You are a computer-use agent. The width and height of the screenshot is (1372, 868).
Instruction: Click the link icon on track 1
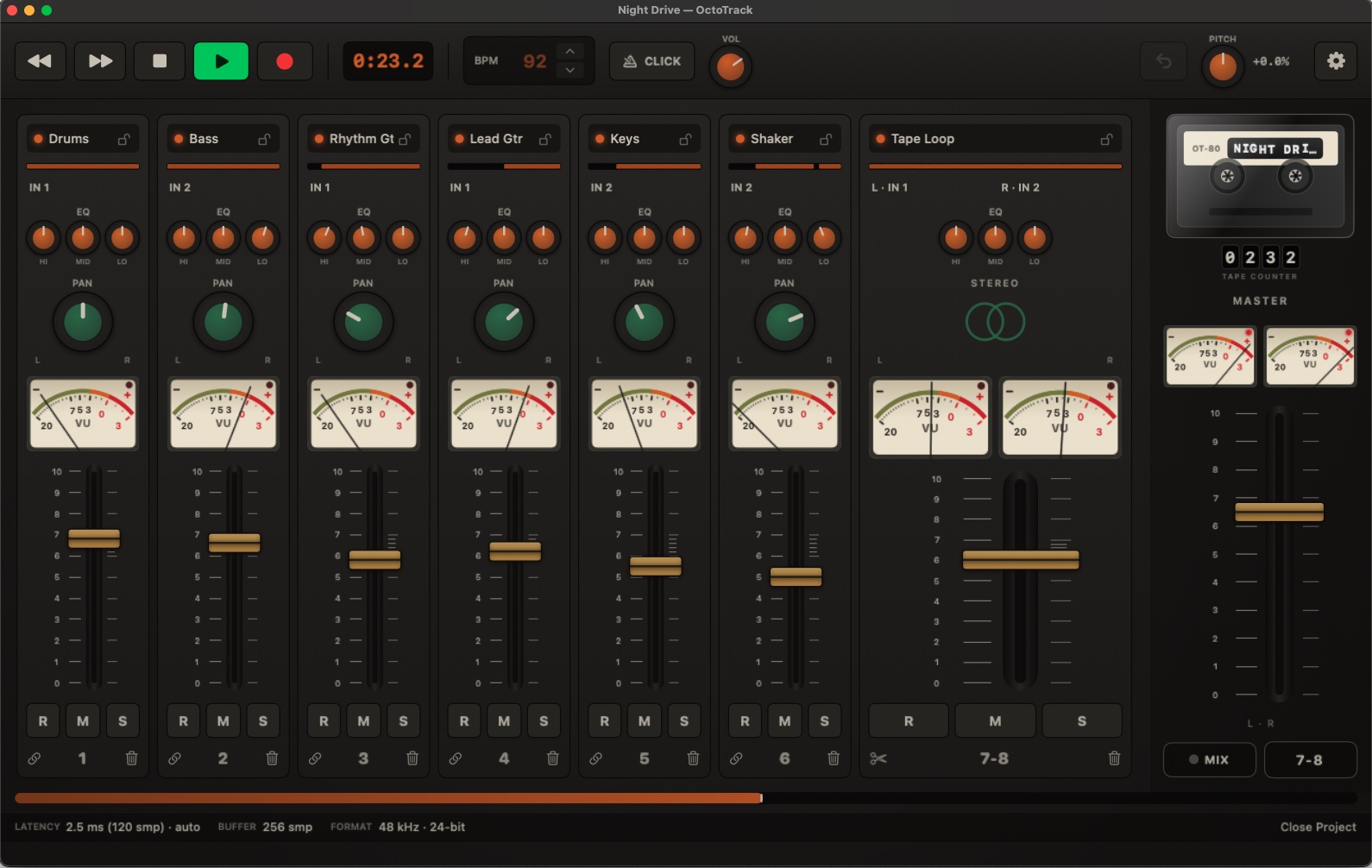[34, 758]
